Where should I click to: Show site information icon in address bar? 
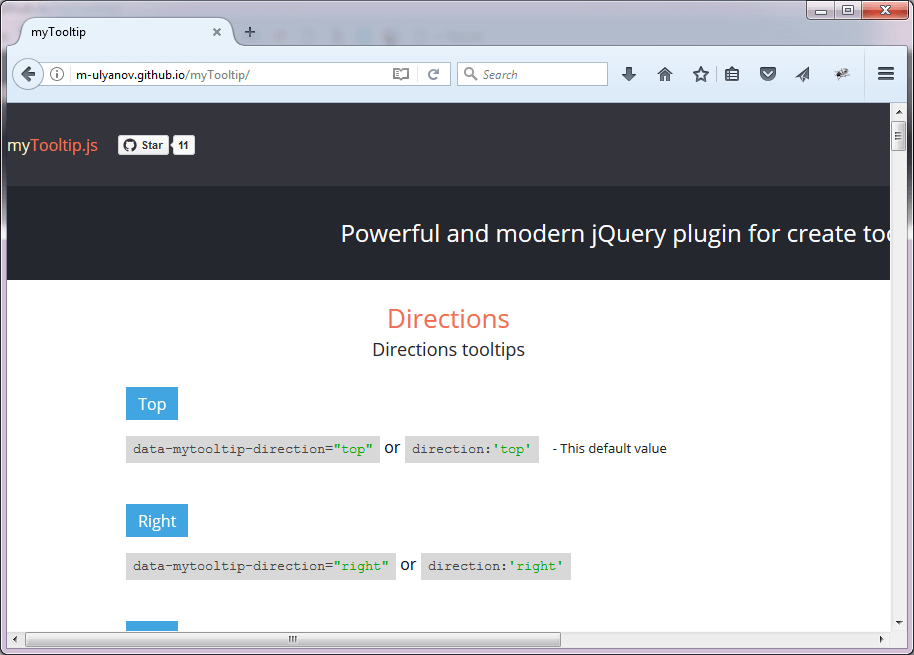tap(57, 74)
